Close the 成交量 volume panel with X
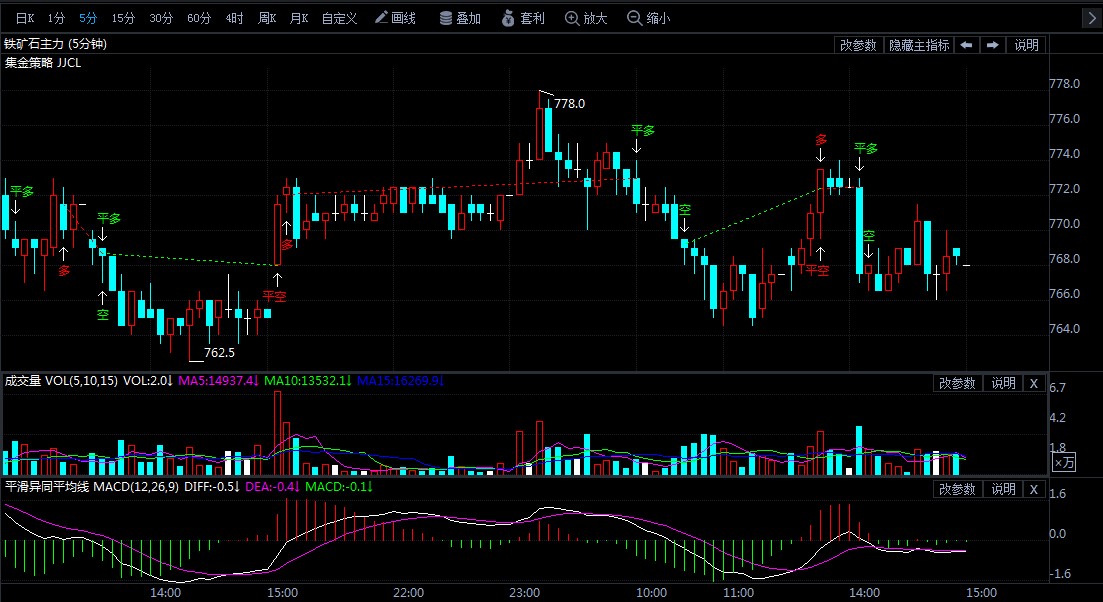The image size is (1103, 602). pos(1033,383)
